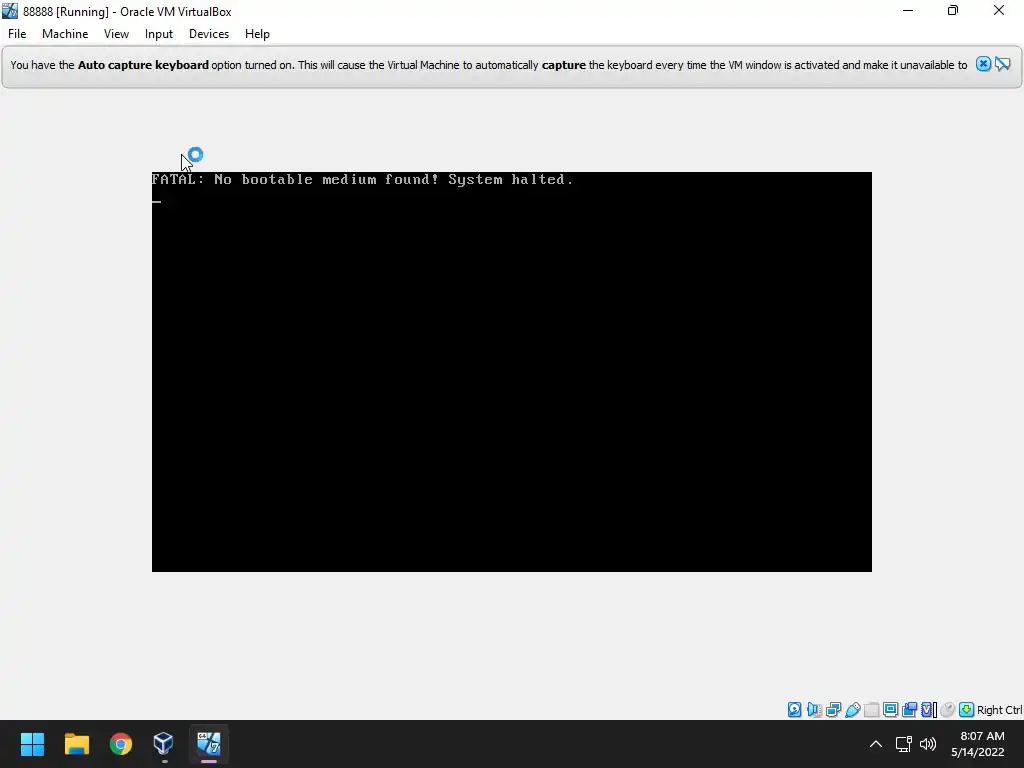Click the USB devices status icon

tap(852, 710)
